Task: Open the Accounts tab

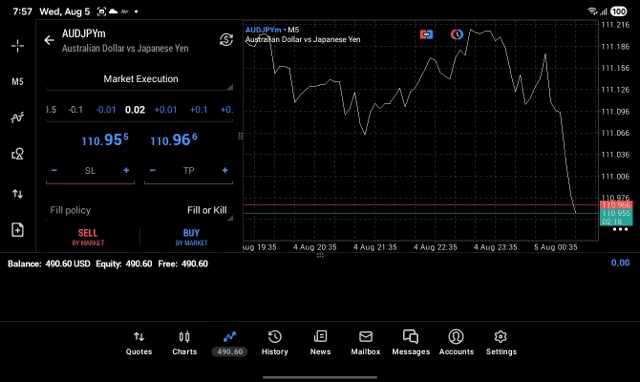Action: 456,343
